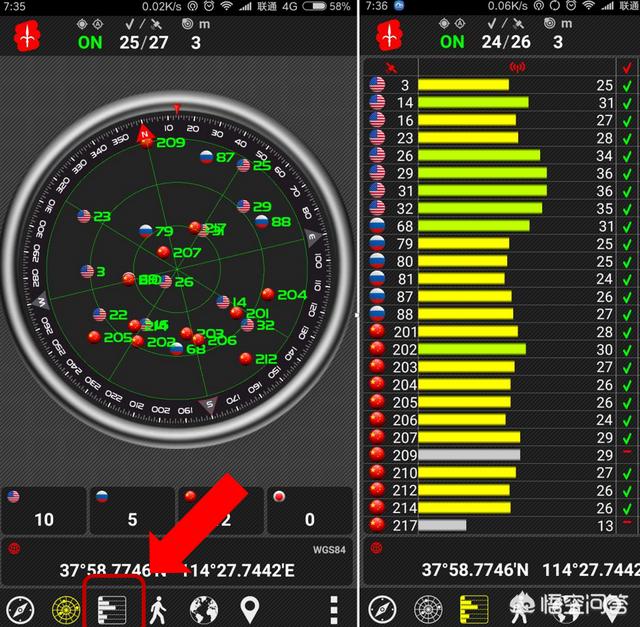
Task: Select satellite 14 on sky radar
Action: [x=231, y=302]
